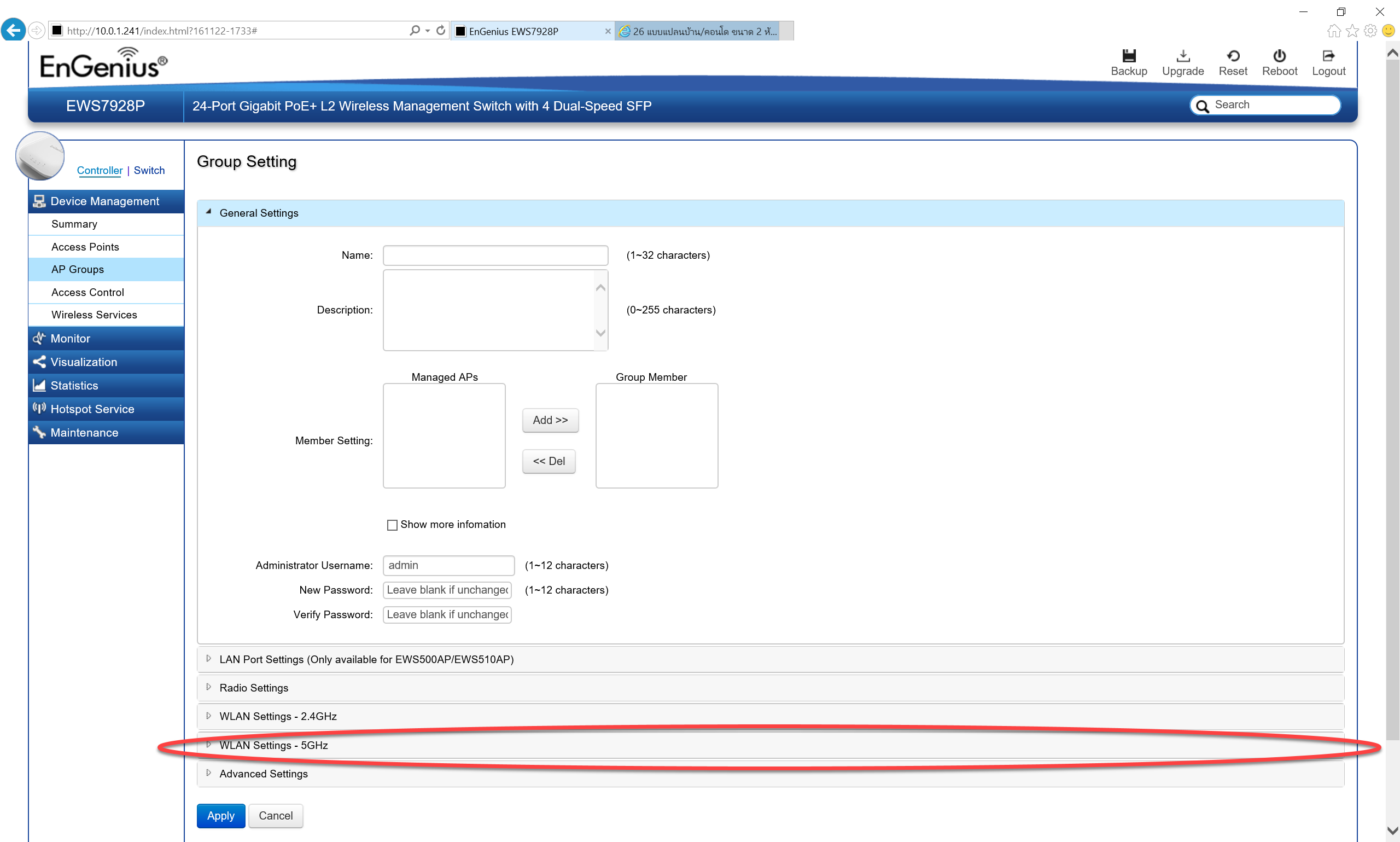Click description box scroll up arrow
This screenshot has height=842, width=1400.
(x=600, y=287)
